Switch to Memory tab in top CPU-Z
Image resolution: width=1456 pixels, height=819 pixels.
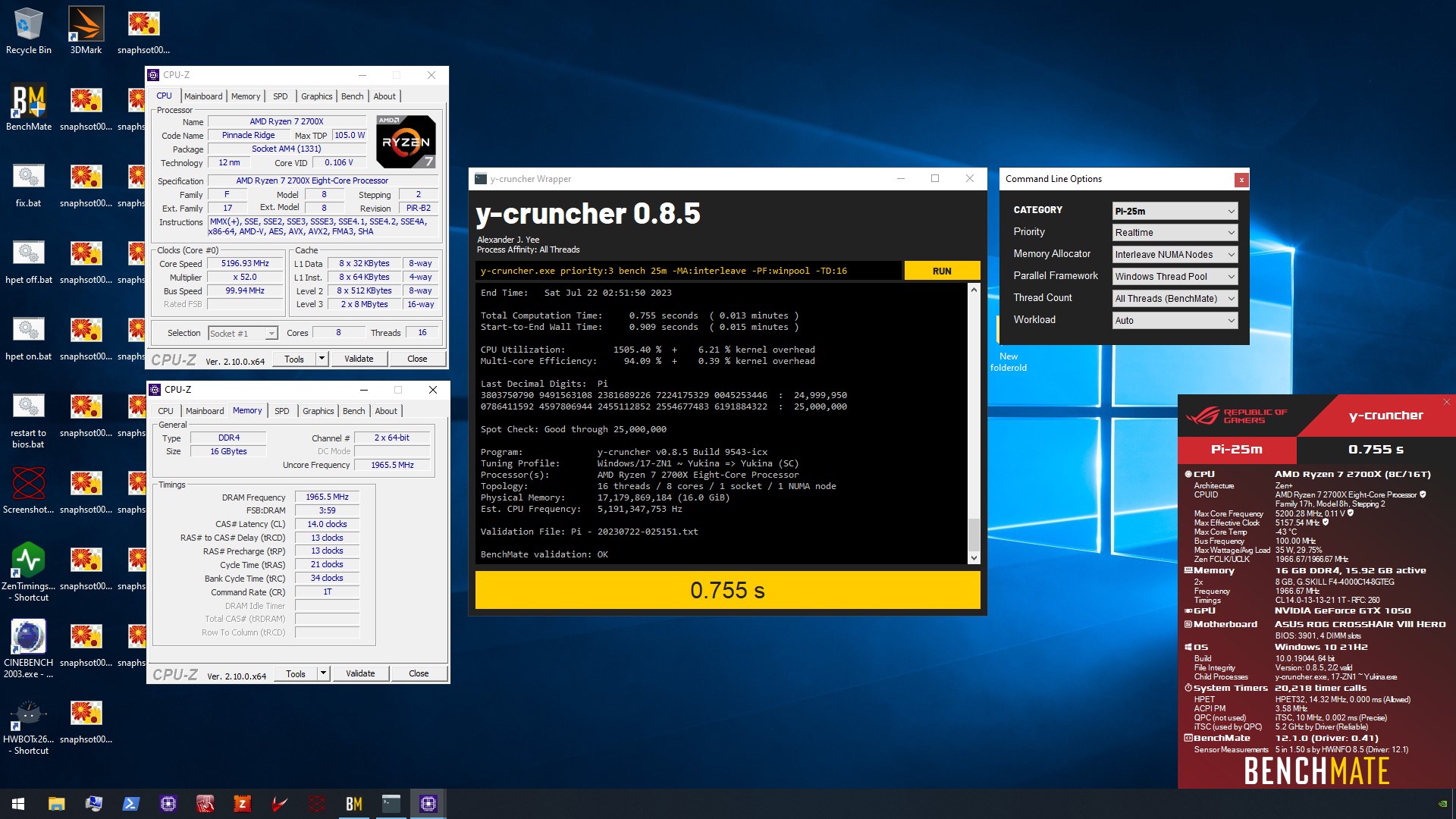(x=246, y=96)
